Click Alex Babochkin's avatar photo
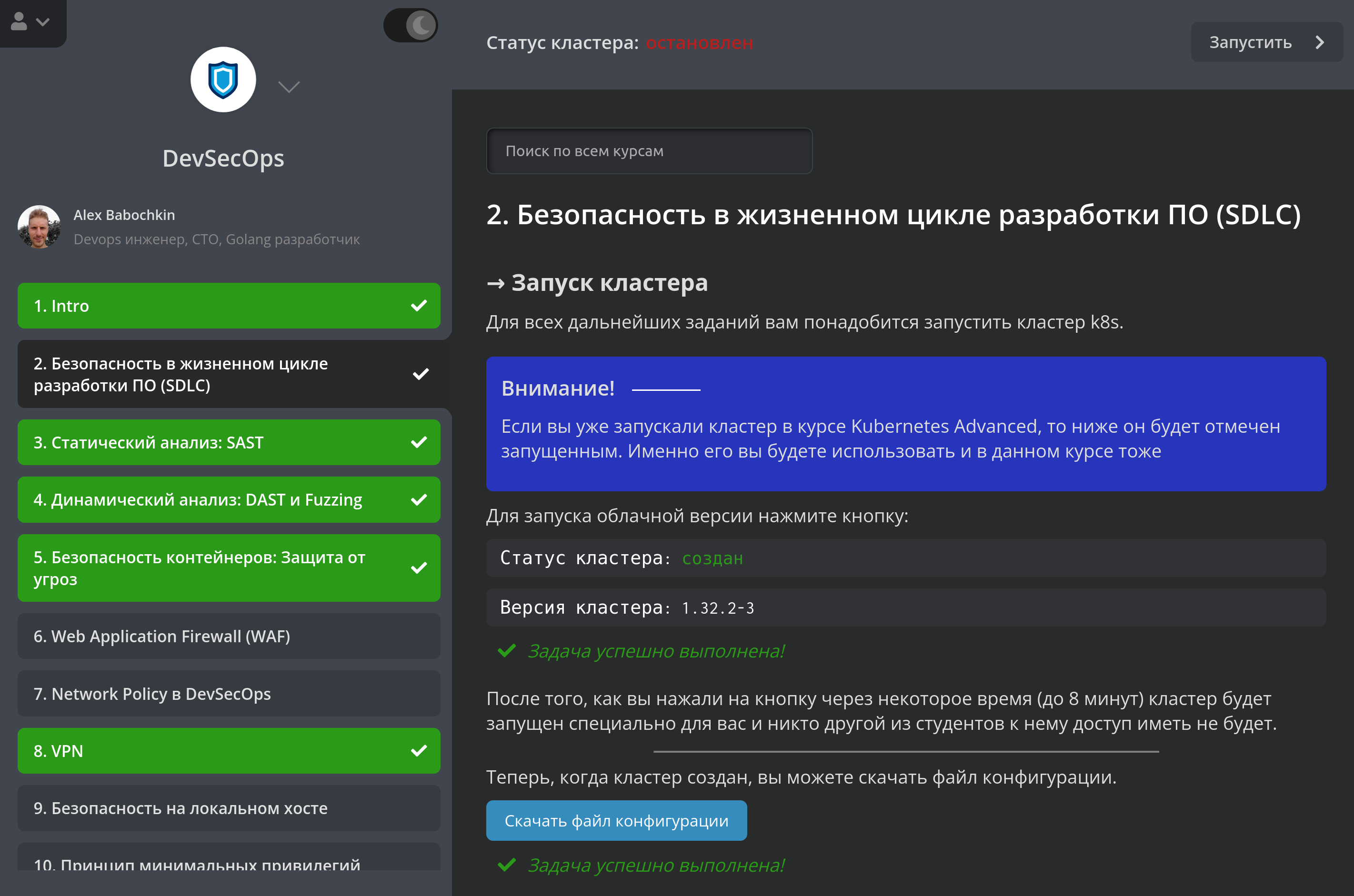Screen dimensions: 1354x896 click(39, 227)
